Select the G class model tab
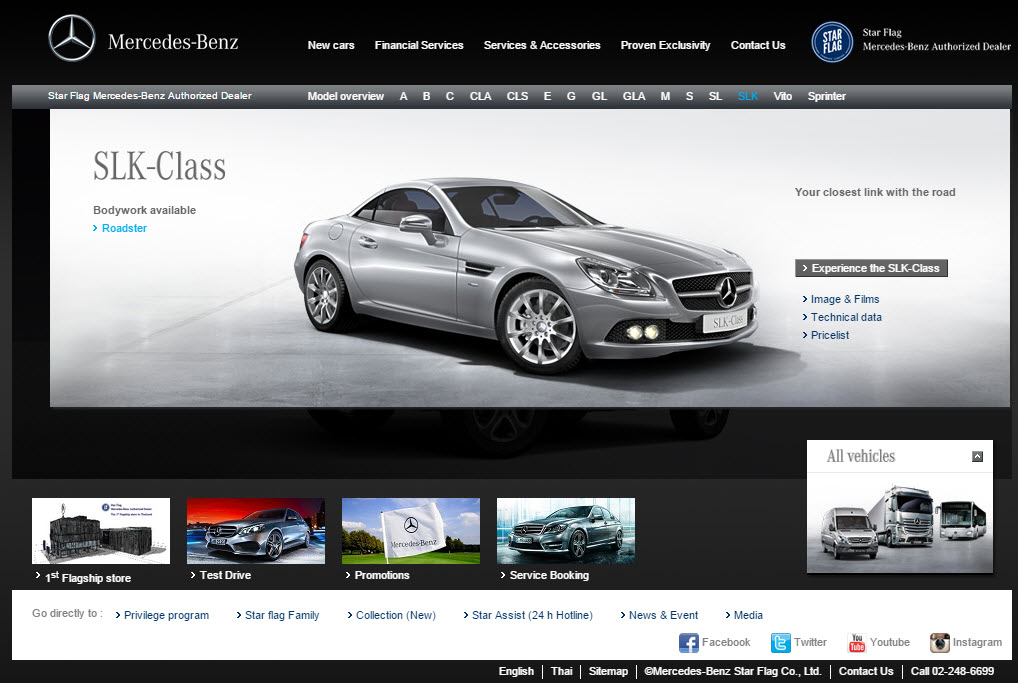The image size is (1018, 683). click(571, 96)
